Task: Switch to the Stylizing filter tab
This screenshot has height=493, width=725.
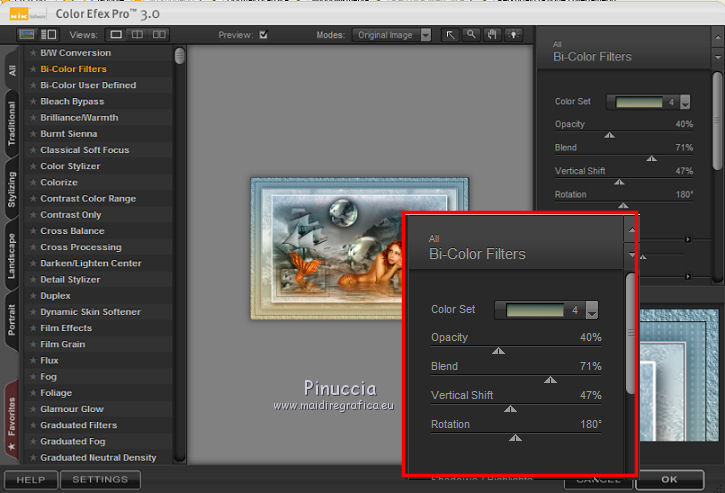Action: pos(12,189)
